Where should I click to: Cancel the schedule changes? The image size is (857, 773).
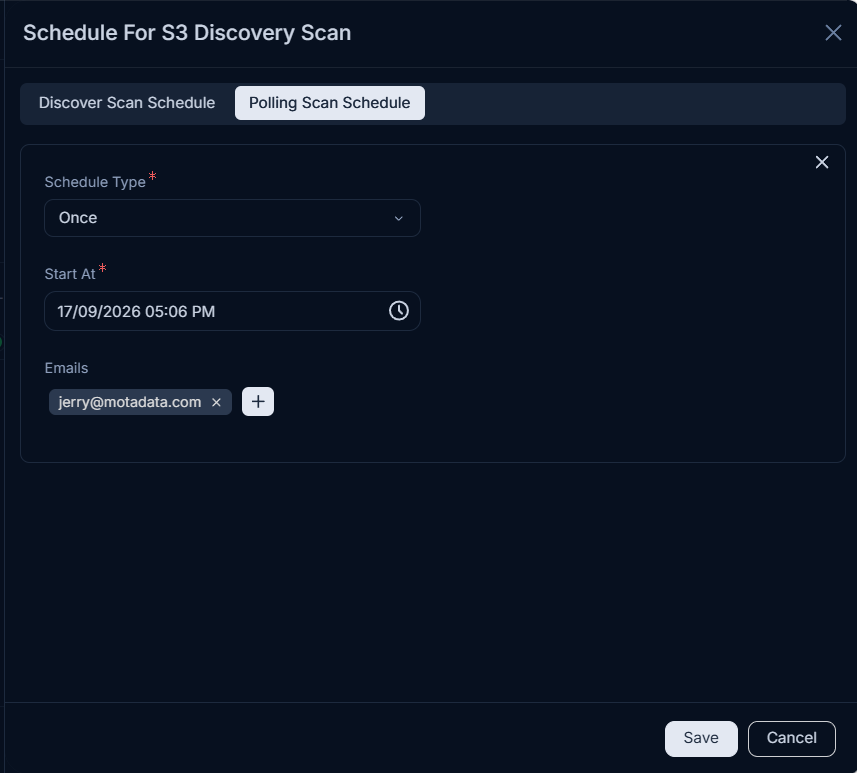click(791, 739)
